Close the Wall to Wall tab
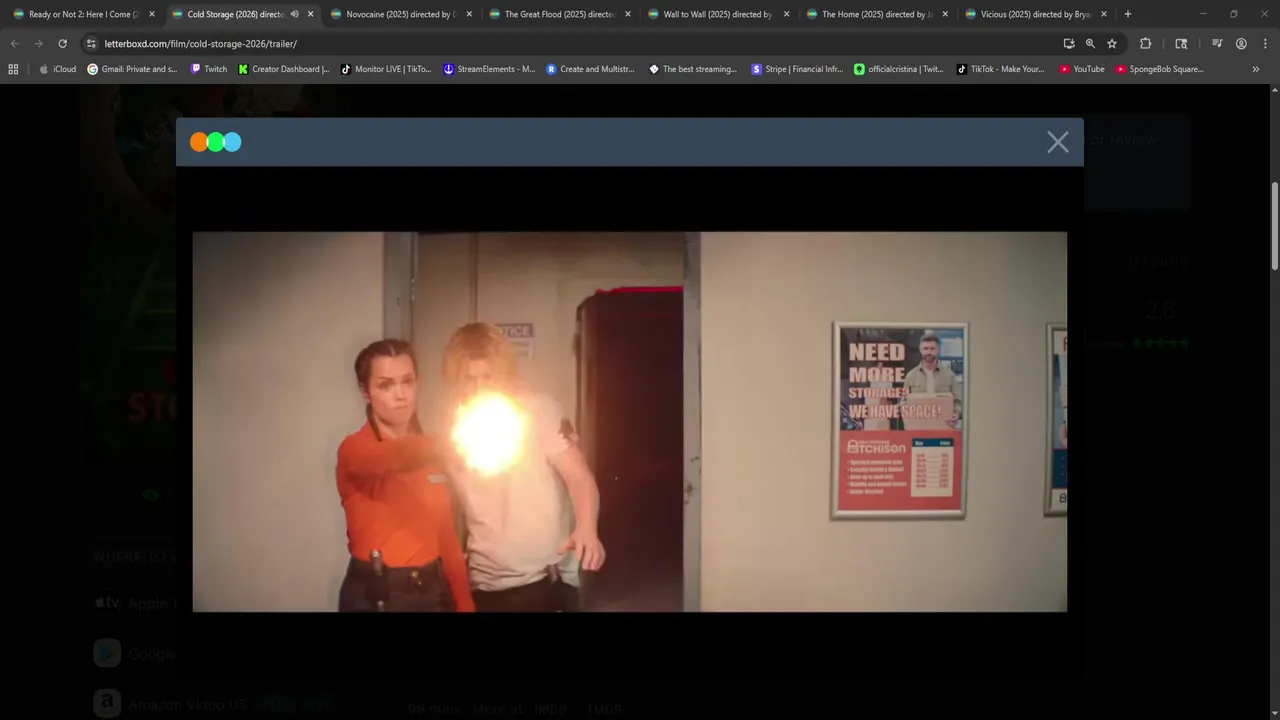 (x=786, y=14)
